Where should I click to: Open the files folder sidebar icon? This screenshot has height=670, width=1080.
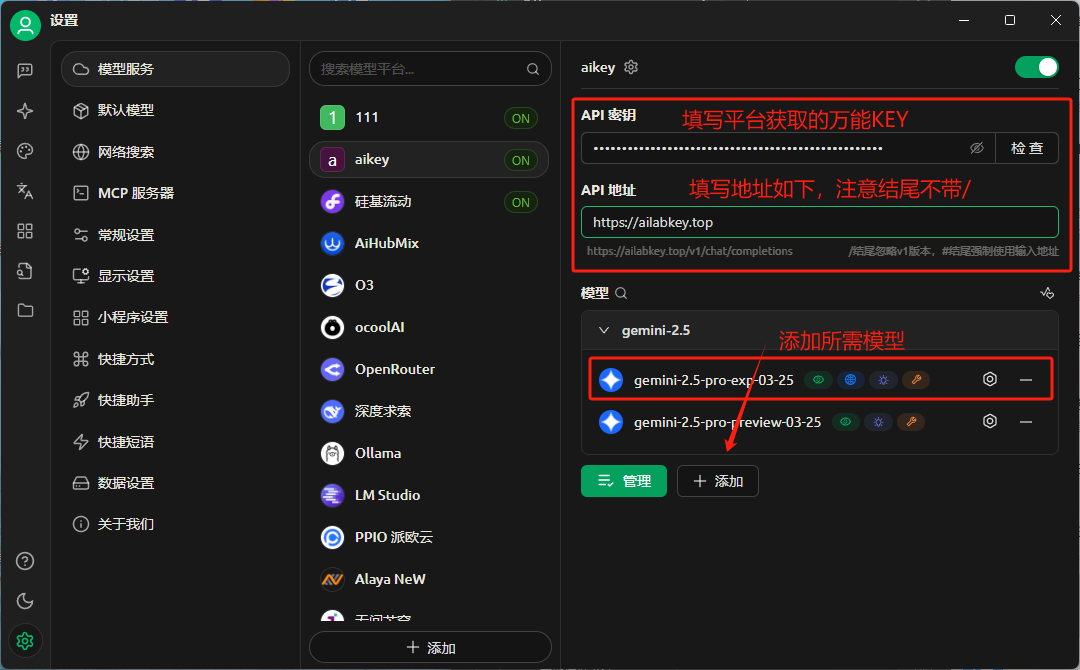click(x=25, y=311)
